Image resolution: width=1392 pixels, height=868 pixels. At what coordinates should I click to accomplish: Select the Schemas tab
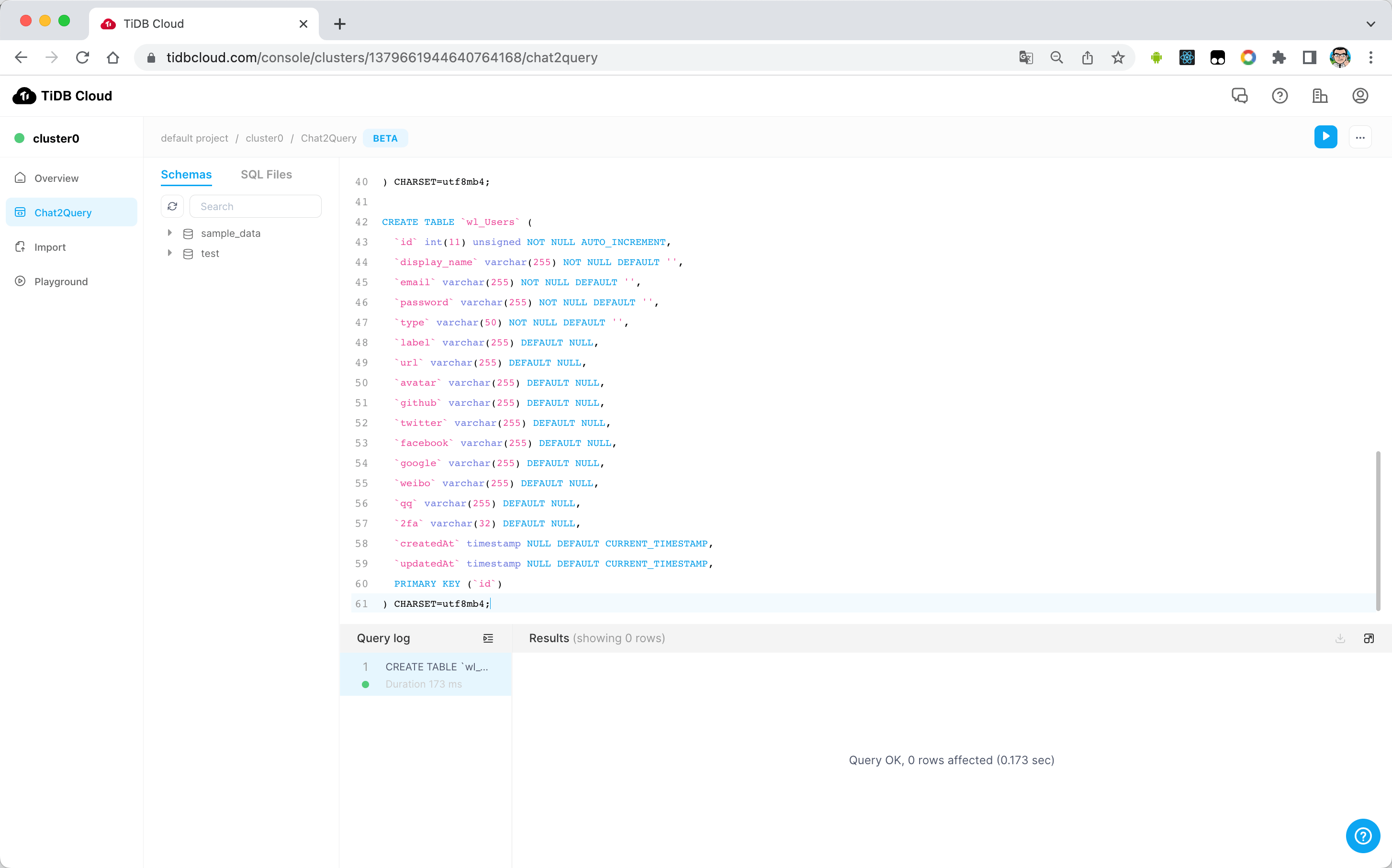pos(186,175)
